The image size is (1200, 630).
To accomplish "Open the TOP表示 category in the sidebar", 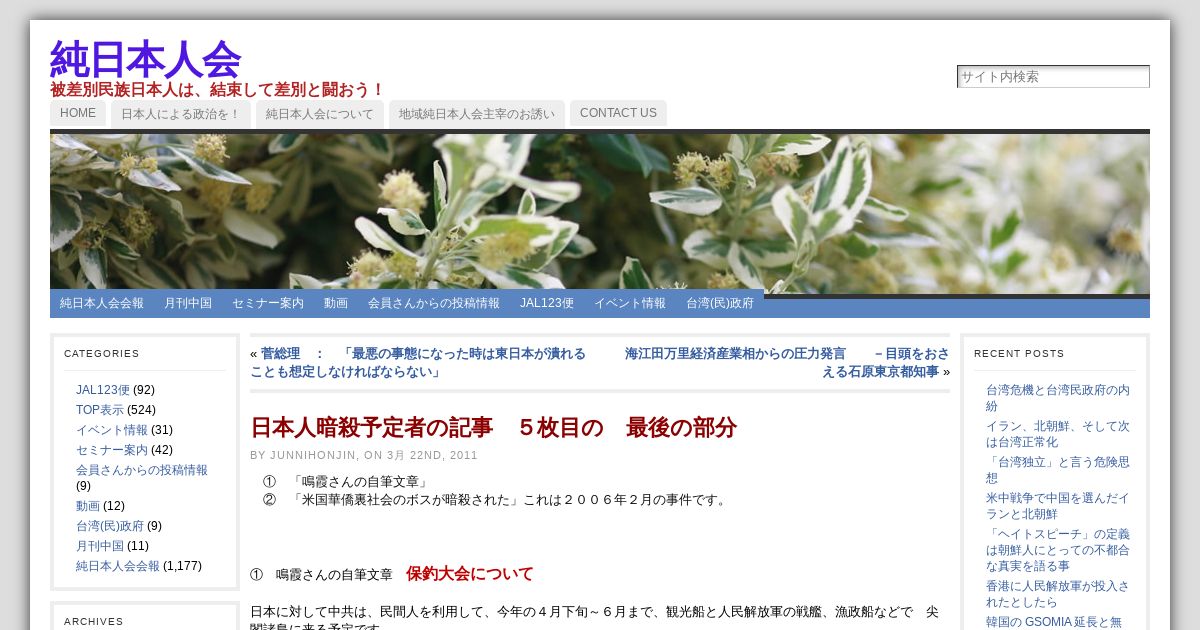I will [x=100, y=410].
